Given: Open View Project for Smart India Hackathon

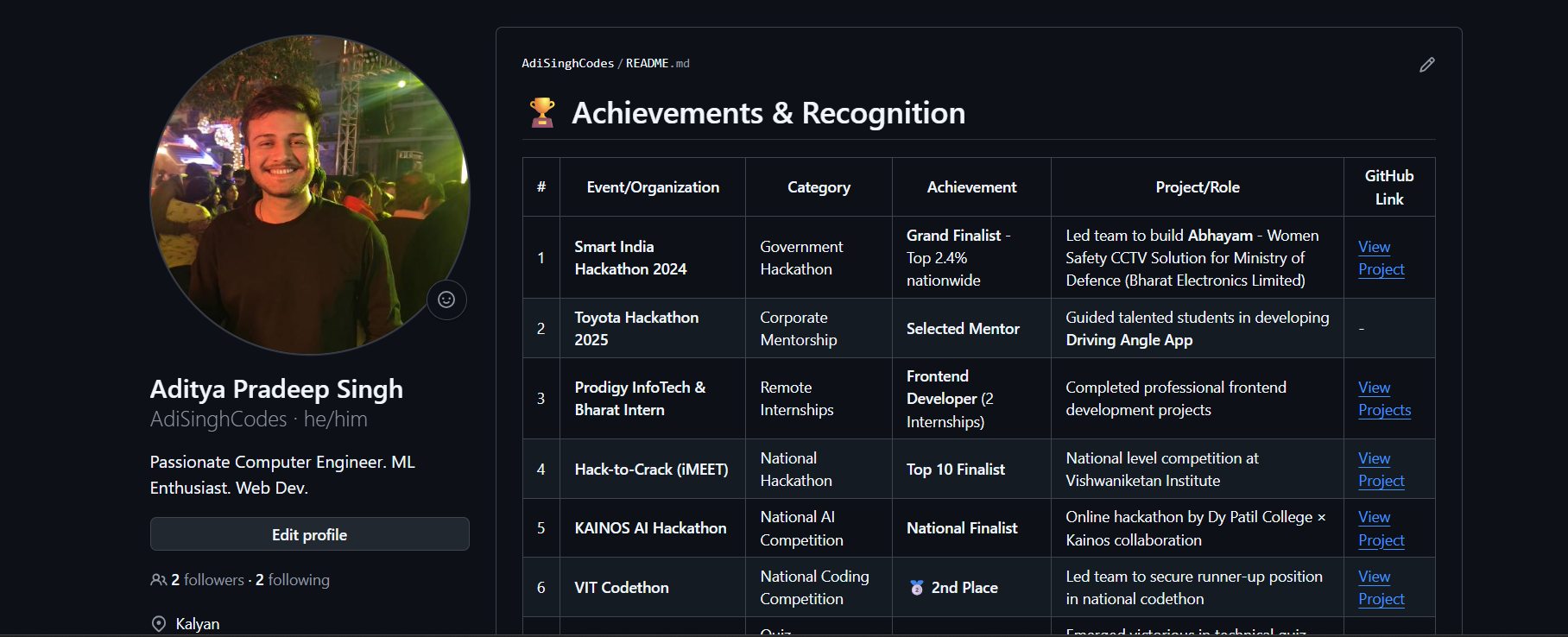Looking at the screenshot, I should point(1381,258).
